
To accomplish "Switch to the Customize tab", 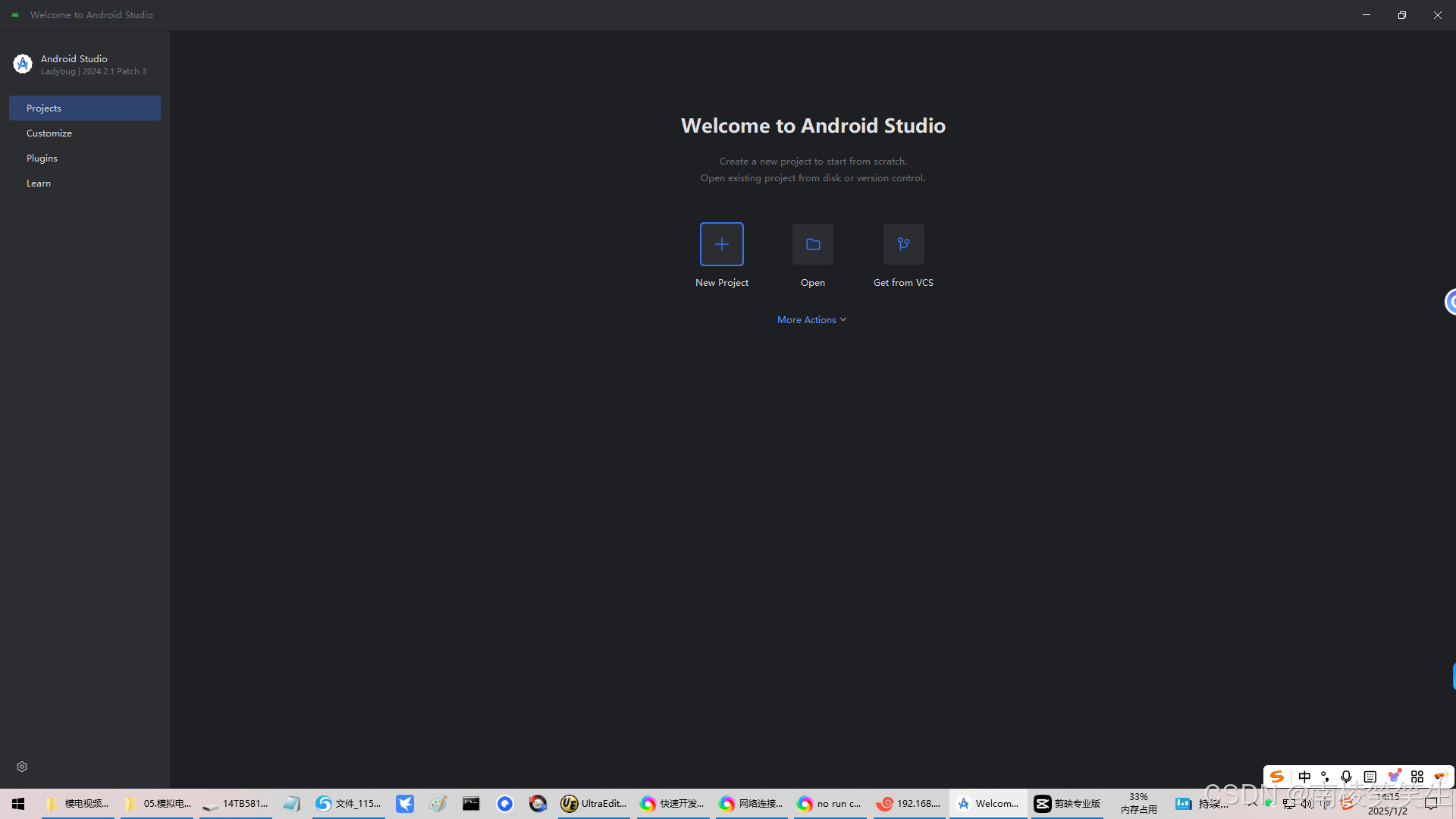I will tap(49, 133).
